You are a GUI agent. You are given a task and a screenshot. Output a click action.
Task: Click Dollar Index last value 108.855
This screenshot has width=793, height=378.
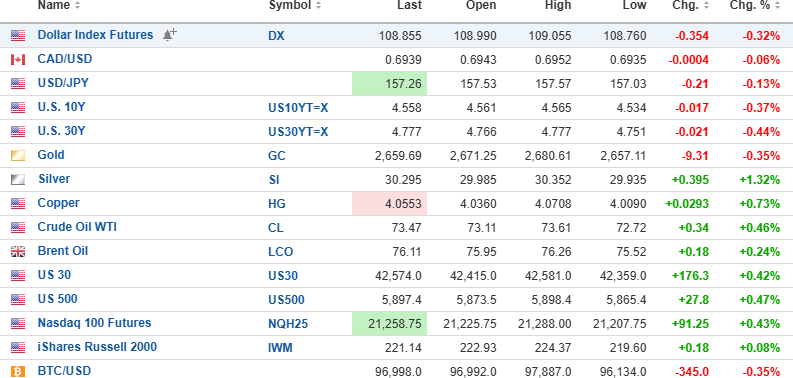[400, 36]
